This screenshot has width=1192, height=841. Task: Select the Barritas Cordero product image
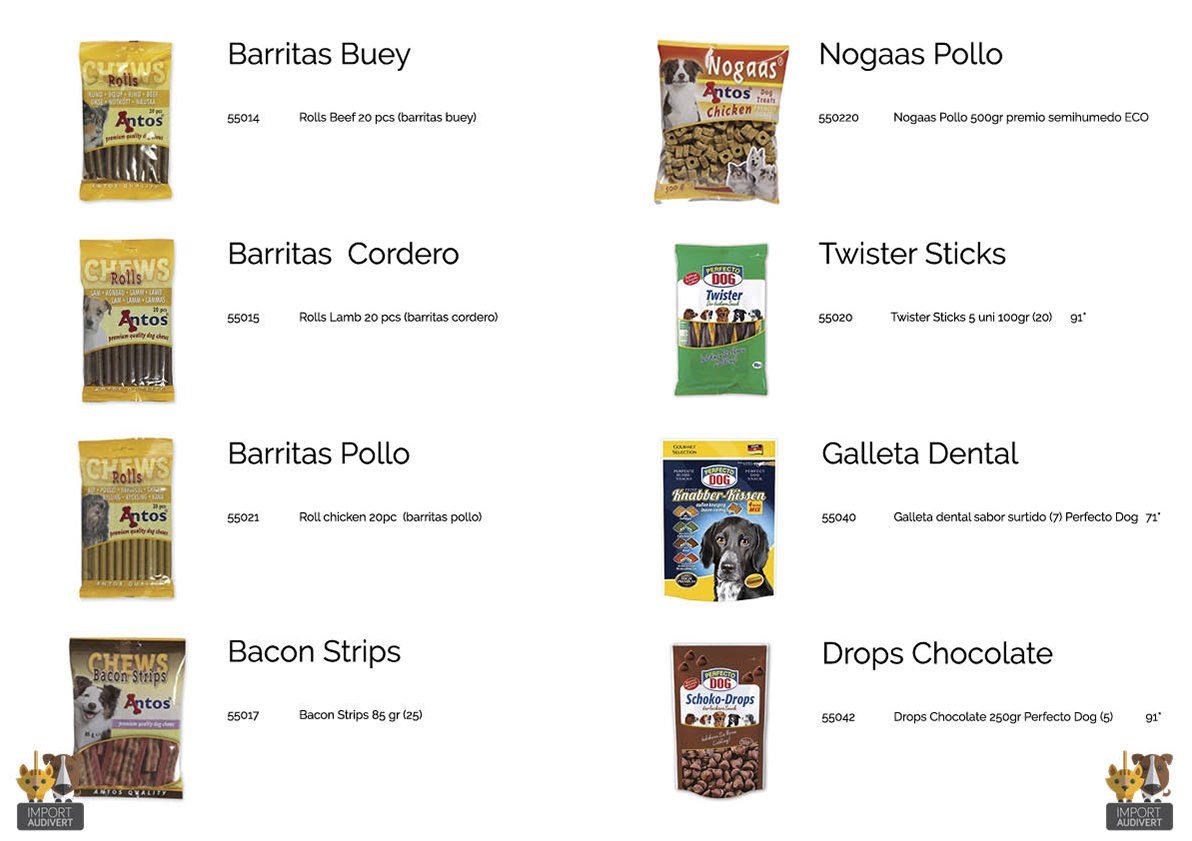click(128, 320)
